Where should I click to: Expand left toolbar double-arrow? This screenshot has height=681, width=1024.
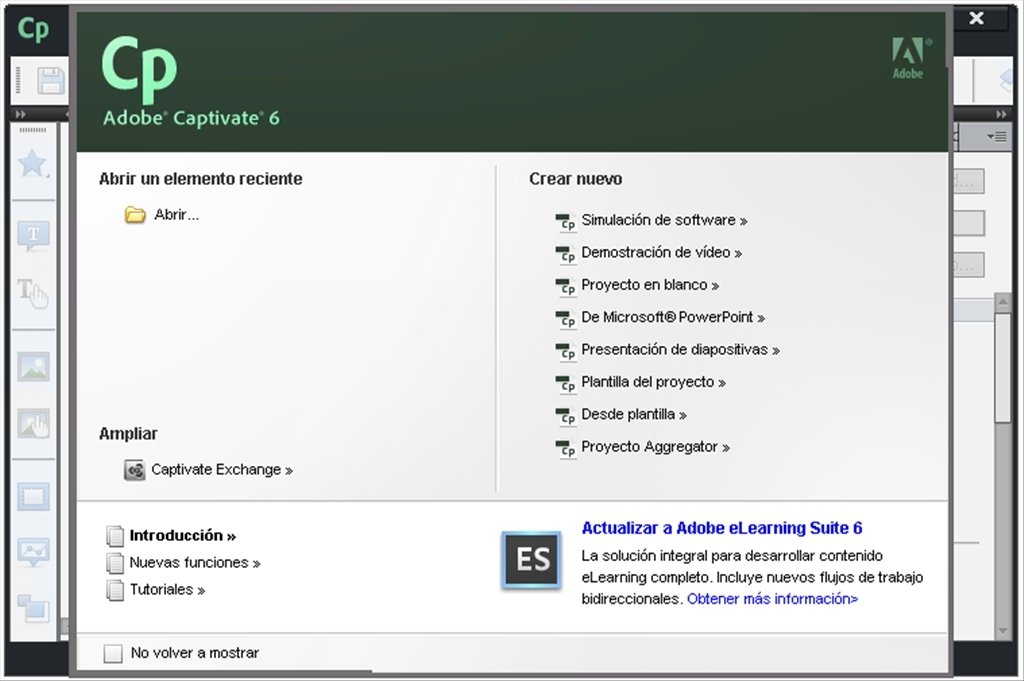21,114
